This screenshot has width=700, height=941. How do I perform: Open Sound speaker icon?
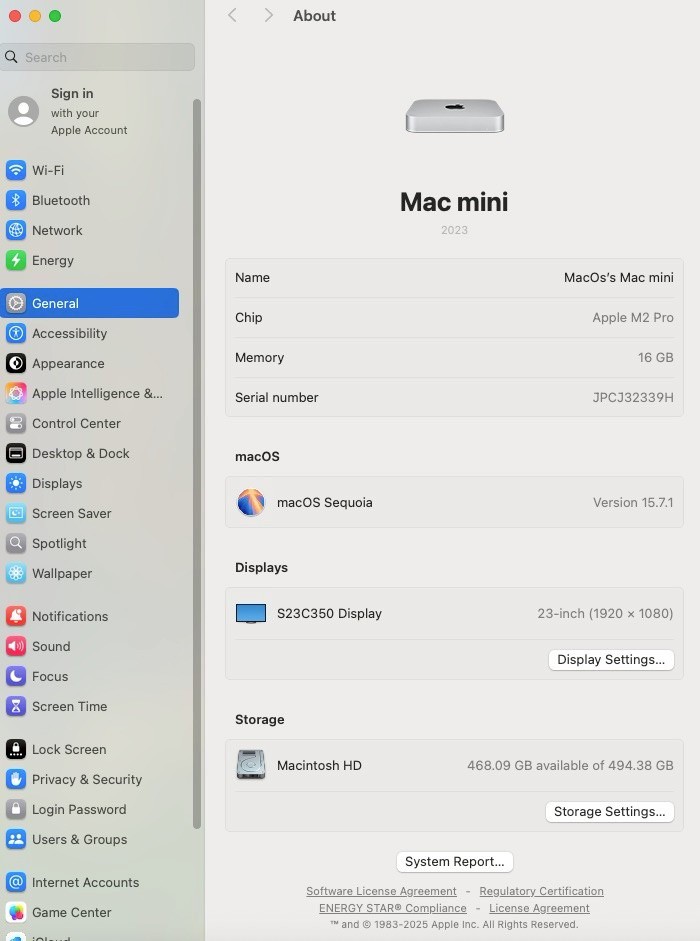click(16, 646)
